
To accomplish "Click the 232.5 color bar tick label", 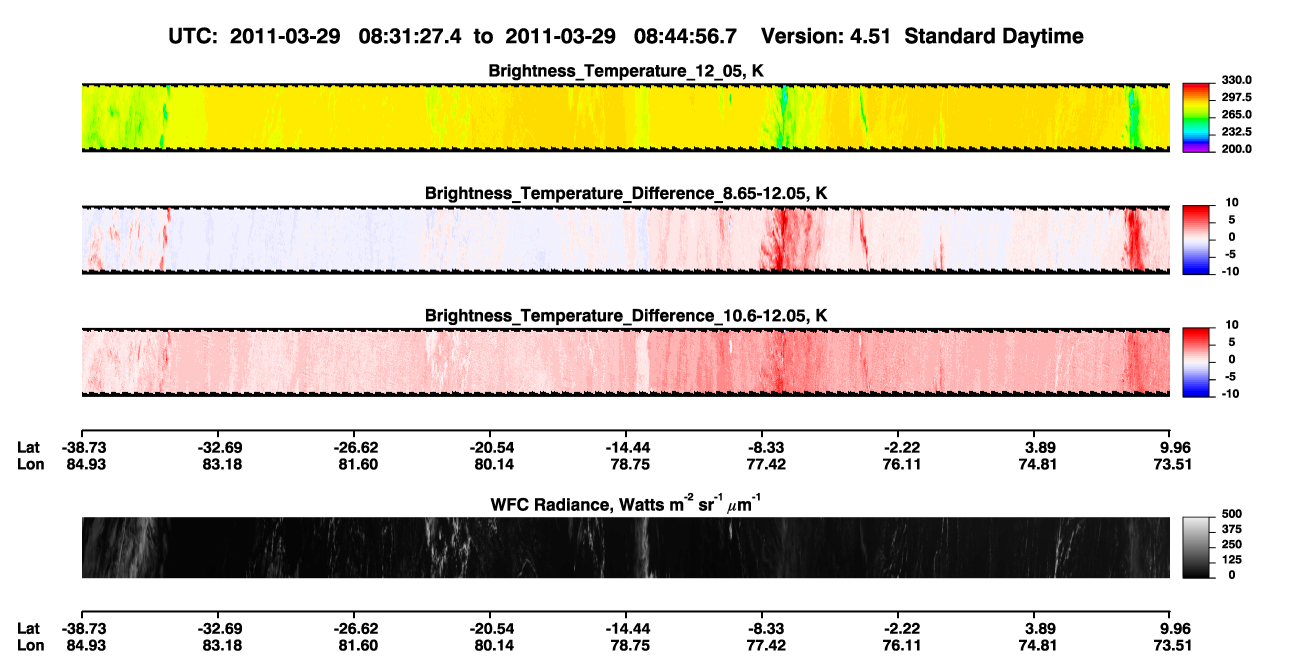I will click(x=1238, y=131).
